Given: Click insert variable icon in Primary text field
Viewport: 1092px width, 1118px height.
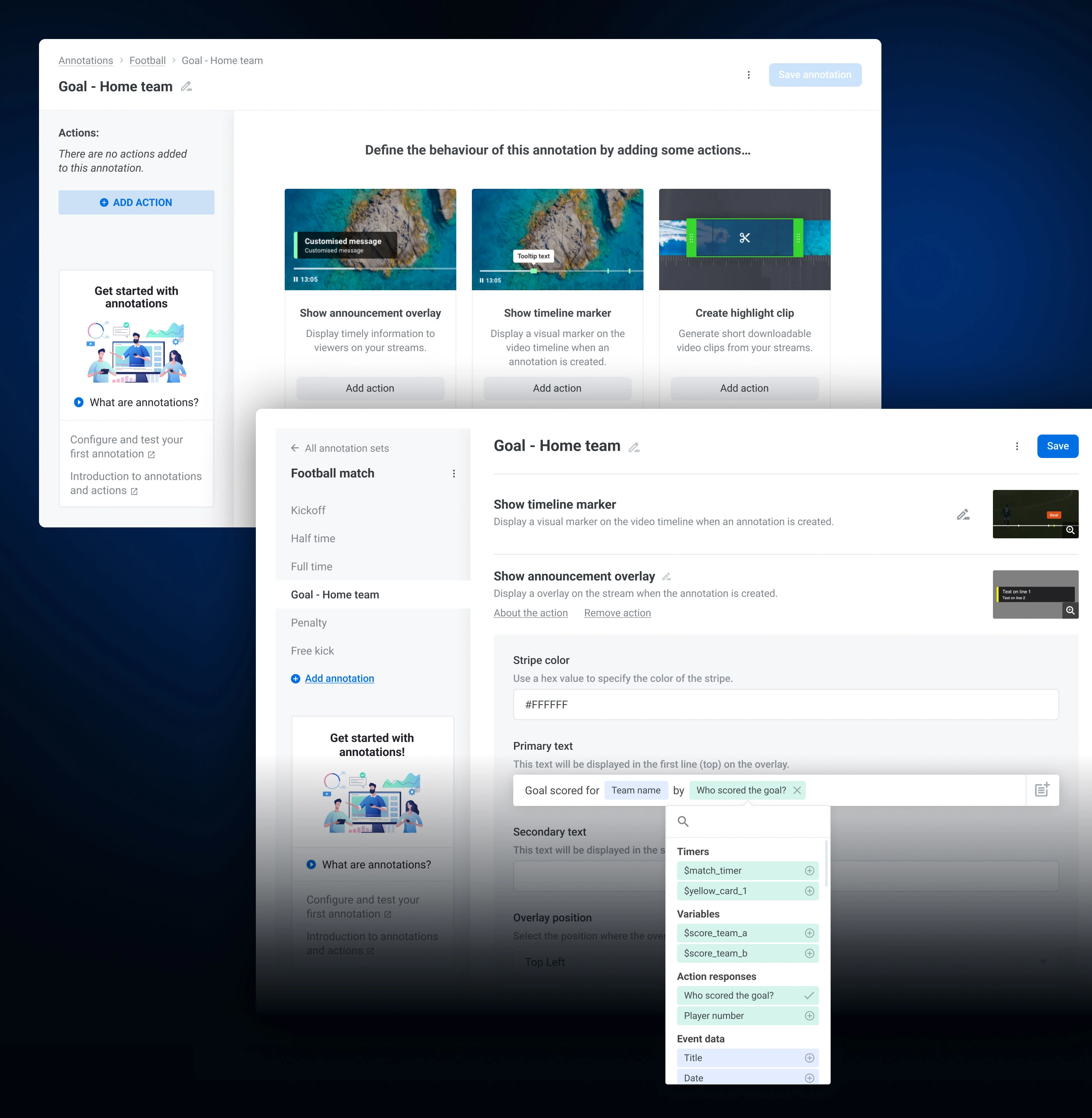Looking at the screenshot, I should [1042, 790].
